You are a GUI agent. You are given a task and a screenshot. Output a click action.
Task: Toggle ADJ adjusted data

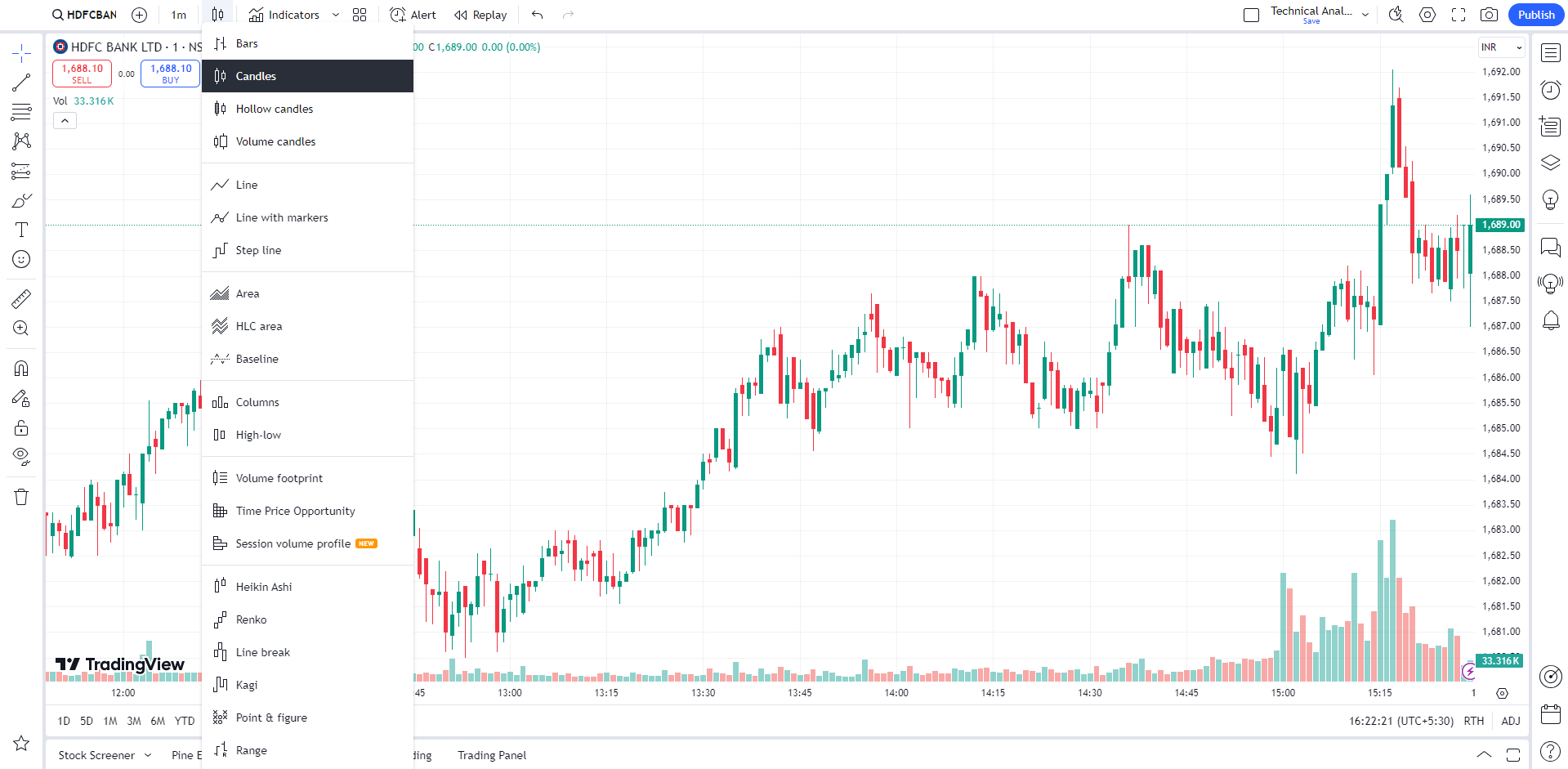(x=1511, y=721)
